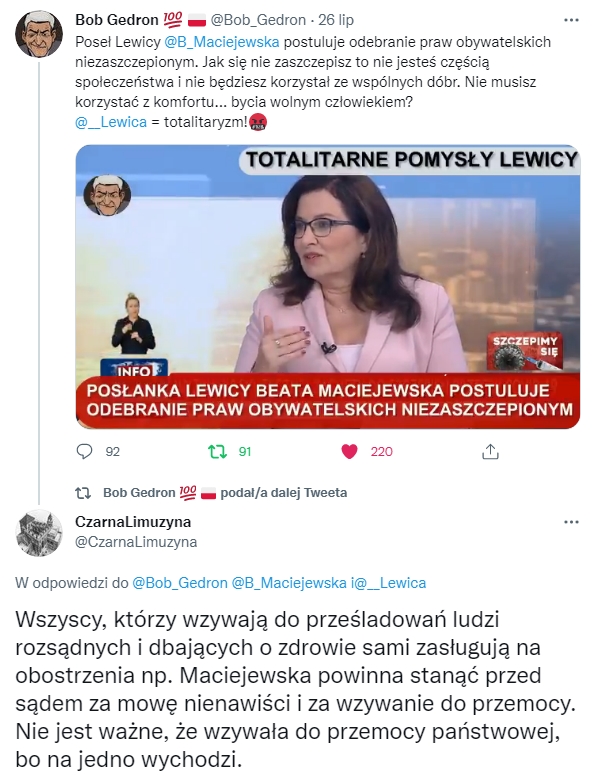Retweet using the green arrows icon
The image size is (596, 780).
pyautogui.click(x=217, y=451)
